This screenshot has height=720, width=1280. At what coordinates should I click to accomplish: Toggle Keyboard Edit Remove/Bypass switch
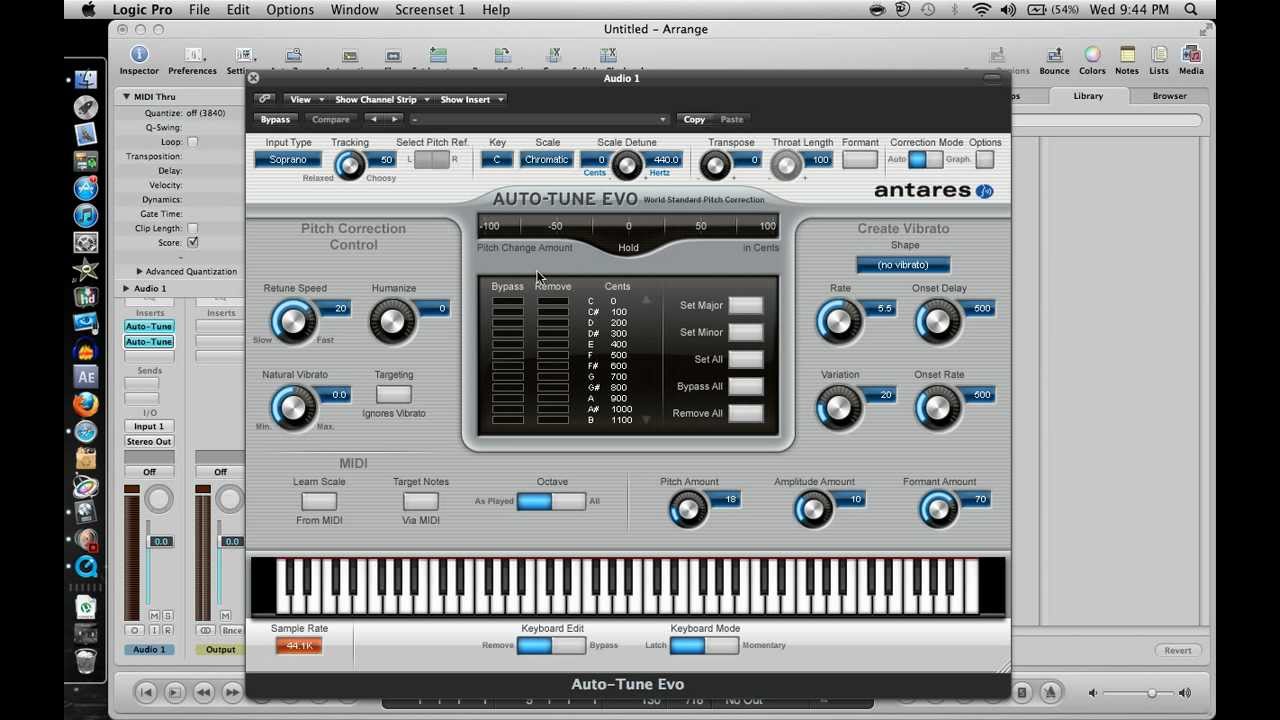coord(551,645)
